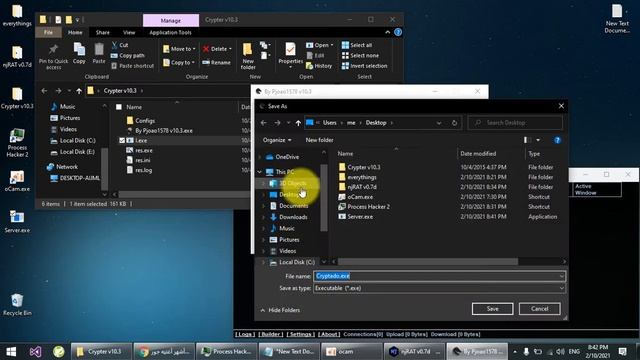This screenshot has width=640, height=360.
Task: Click the Paste icon in Explorer ribbon
Action: (x=99, y=53)
